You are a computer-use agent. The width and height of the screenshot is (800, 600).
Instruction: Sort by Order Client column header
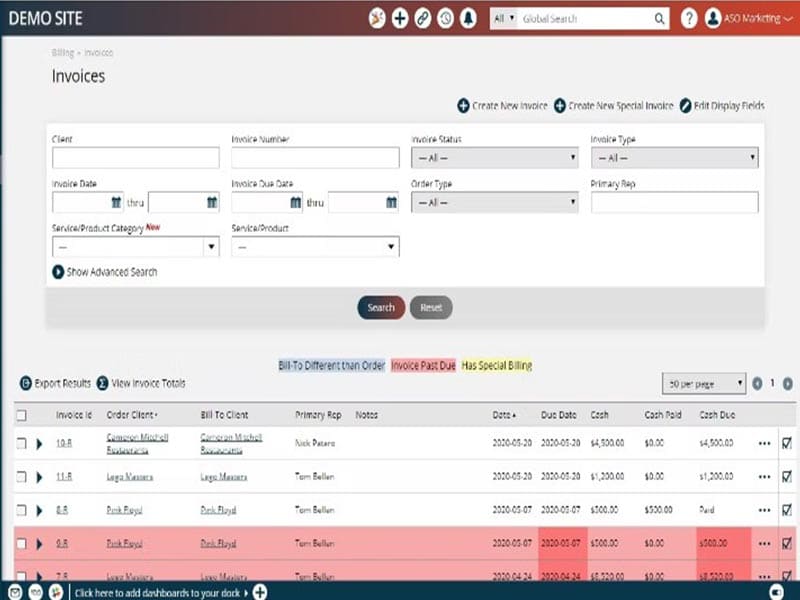coord(132,415)
